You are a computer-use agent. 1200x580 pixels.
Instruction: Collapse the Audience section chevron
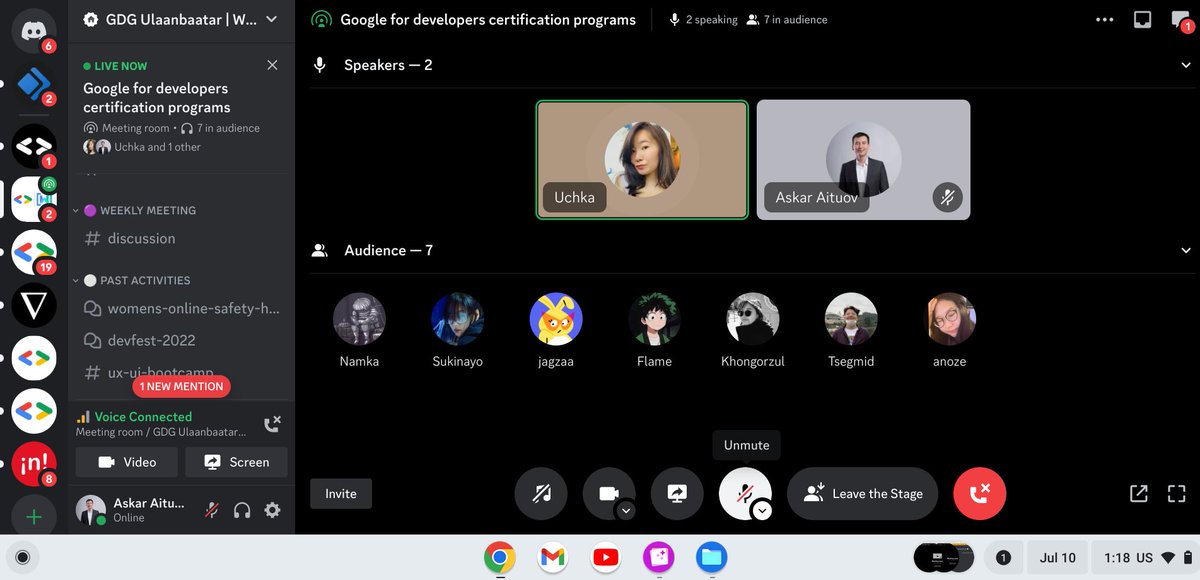pyautogui.click(x=1186, y=250)
